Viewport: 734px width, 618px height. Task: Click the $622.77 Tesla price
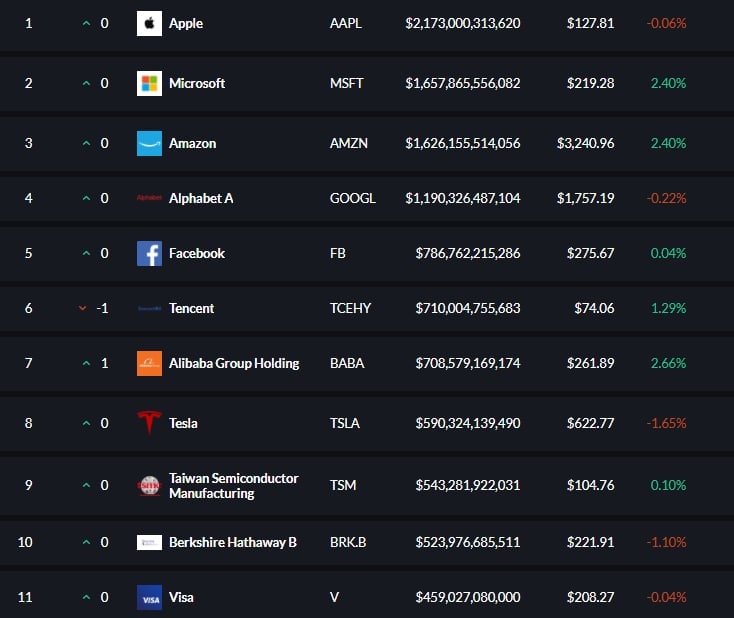coord(590,423)
